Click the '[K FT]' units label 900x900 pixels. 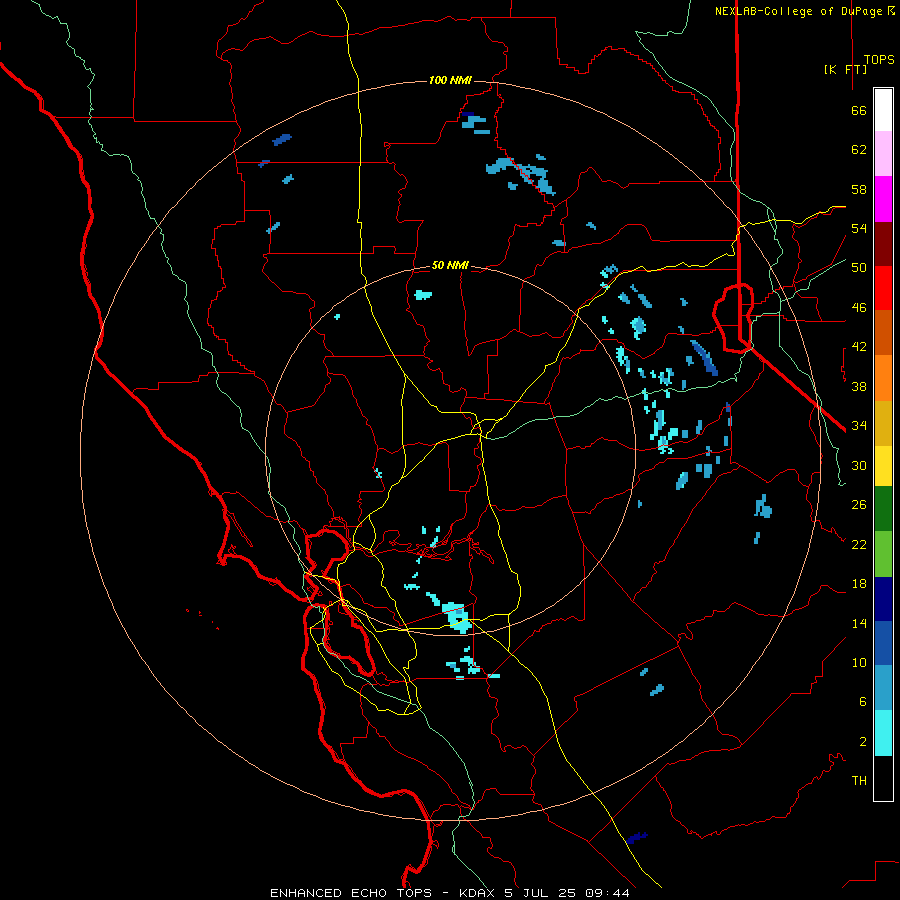[845, 69]
